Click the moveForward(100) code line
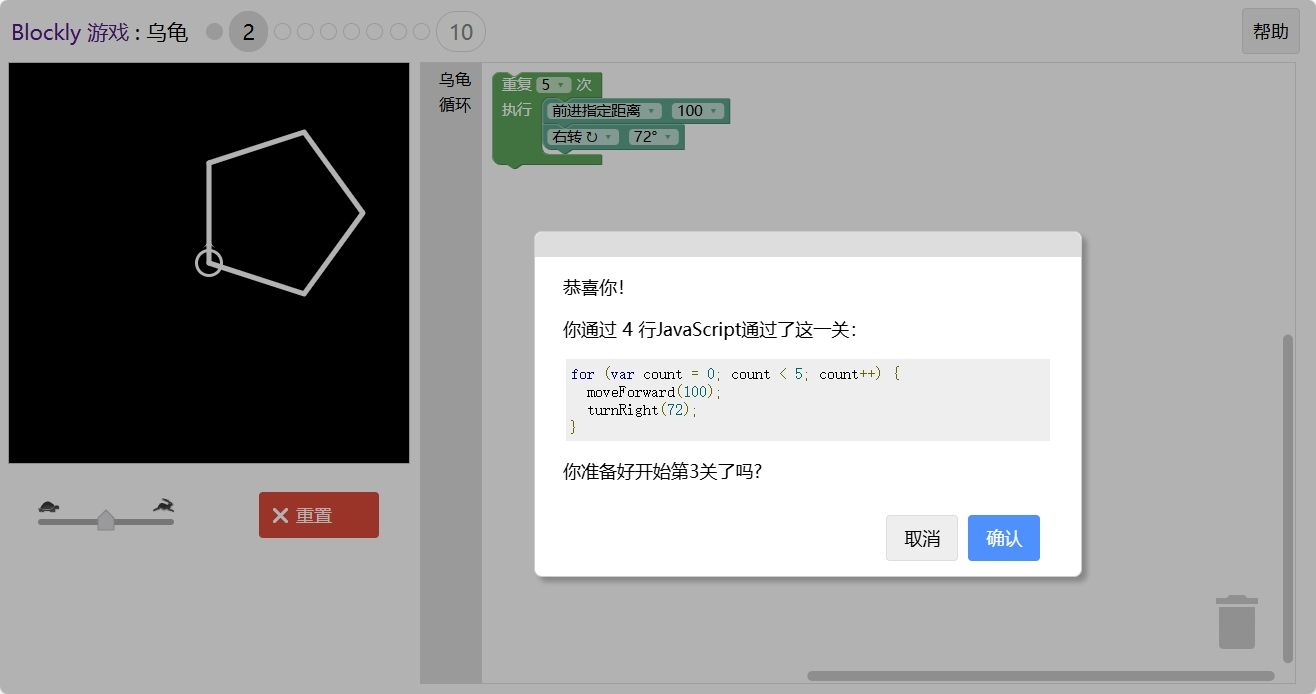1316x694 pixels. coord(654,392)
